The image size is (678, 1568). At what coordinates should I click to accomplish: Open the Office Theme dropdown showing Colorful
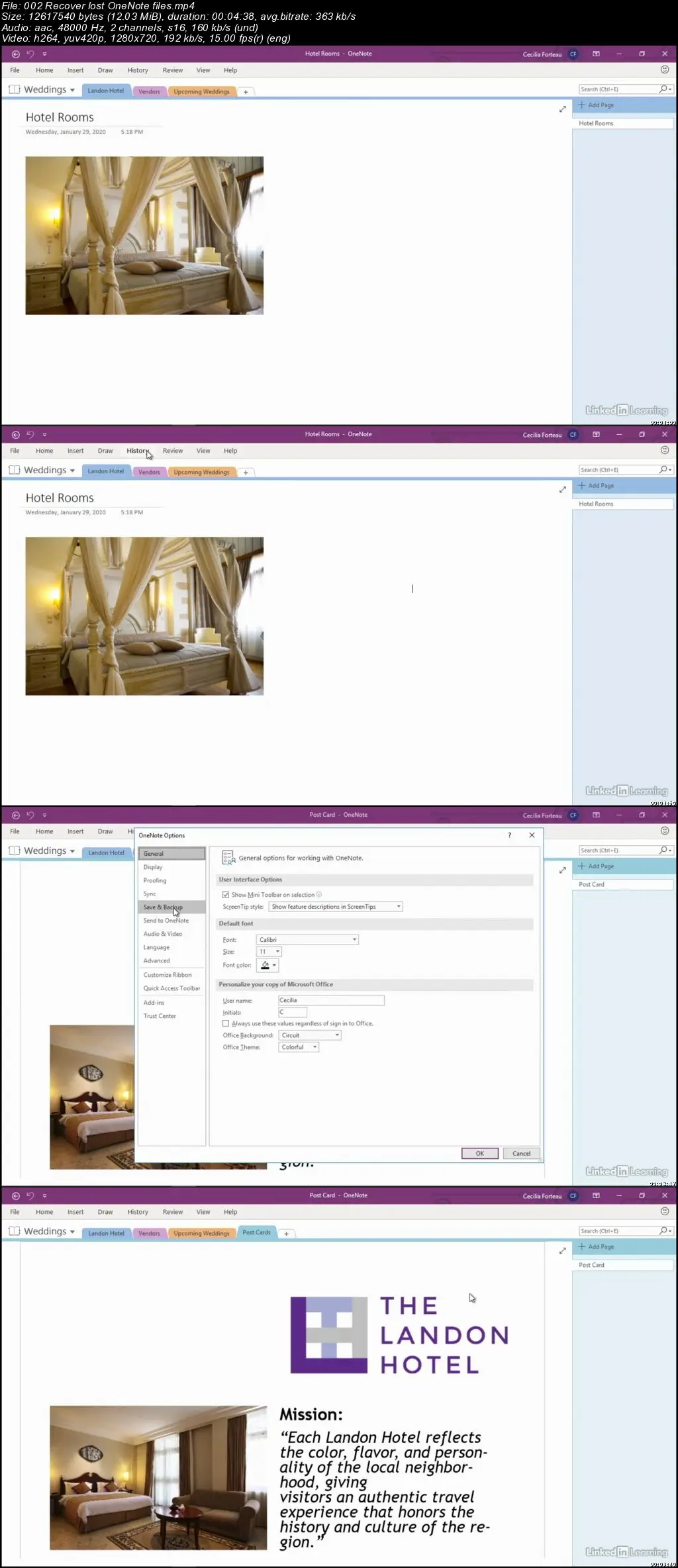[299, 1047]
